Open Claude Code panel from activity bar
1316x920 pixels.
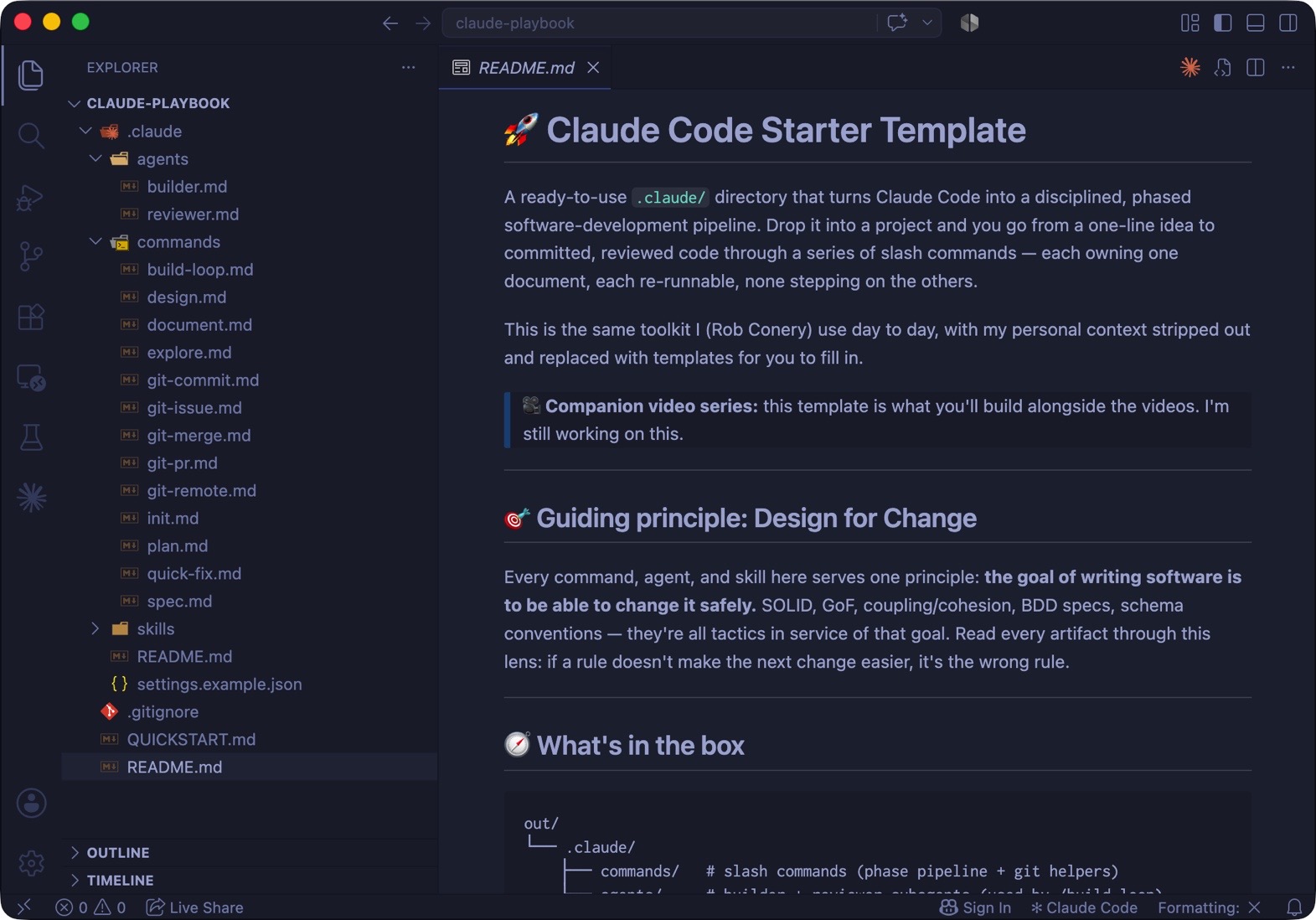(31, 498)
